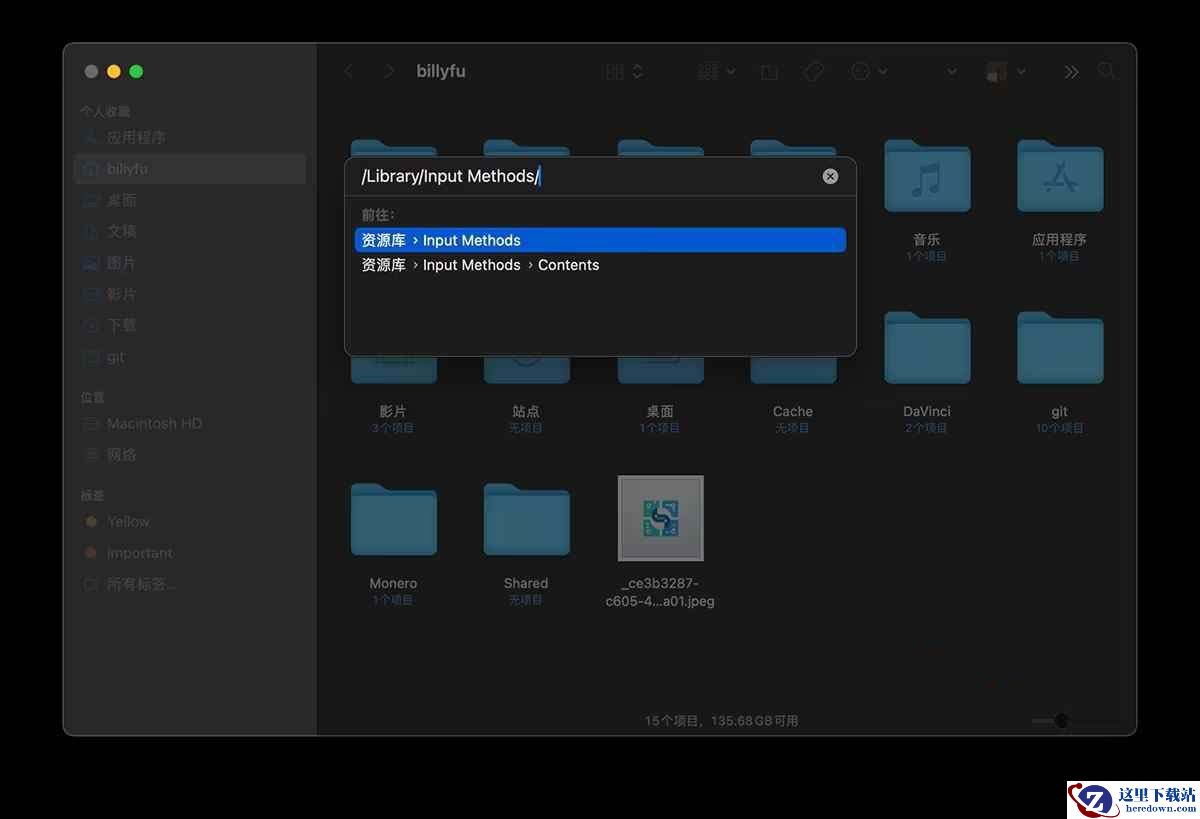Select the Shared folder
This screenshot has width=1200, height=819.
coord(527,520)
